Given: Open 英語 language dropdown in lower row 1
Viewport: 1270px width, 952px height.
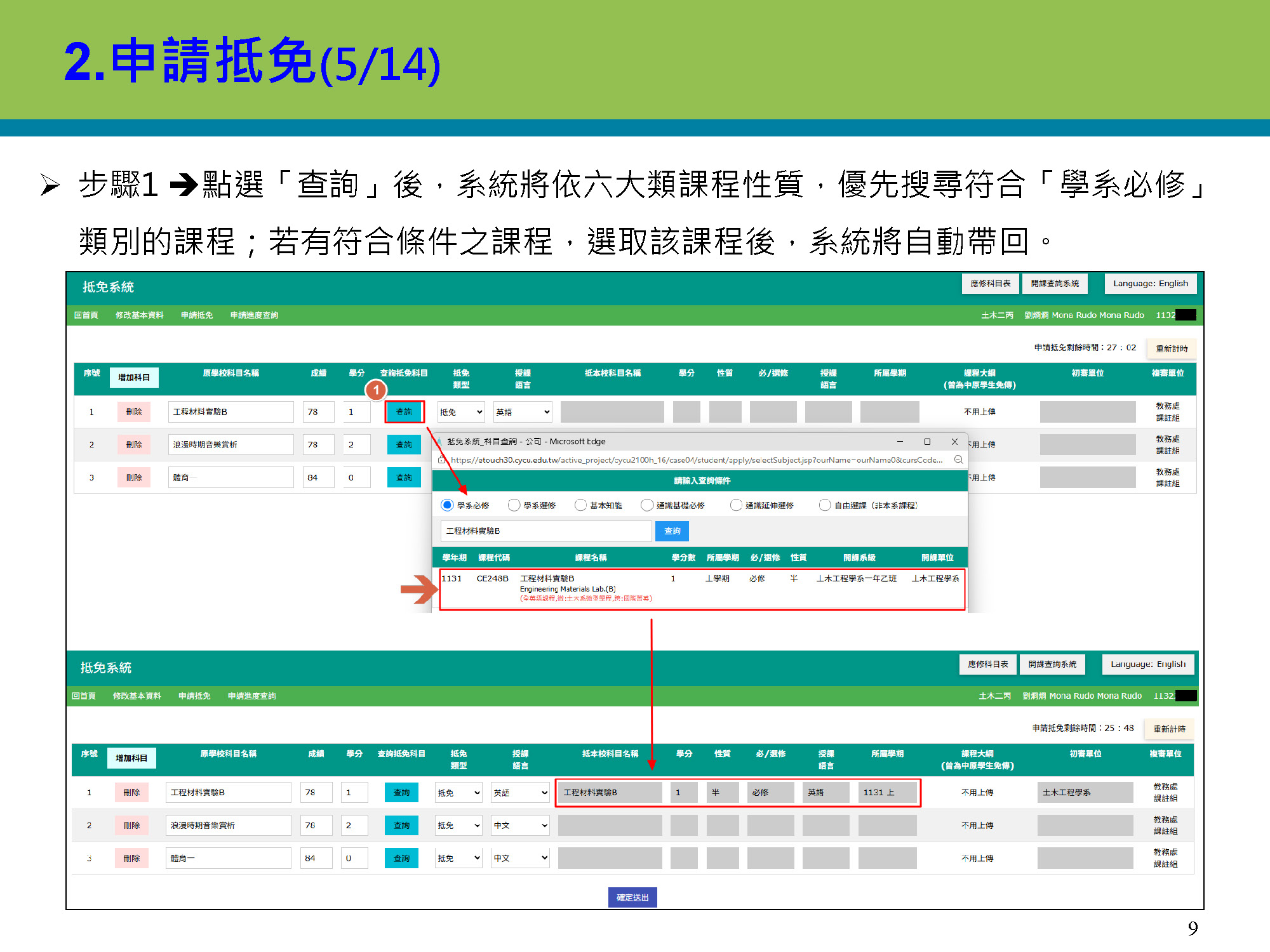Looking at the screenshot, I should click(x=520, y=793).
